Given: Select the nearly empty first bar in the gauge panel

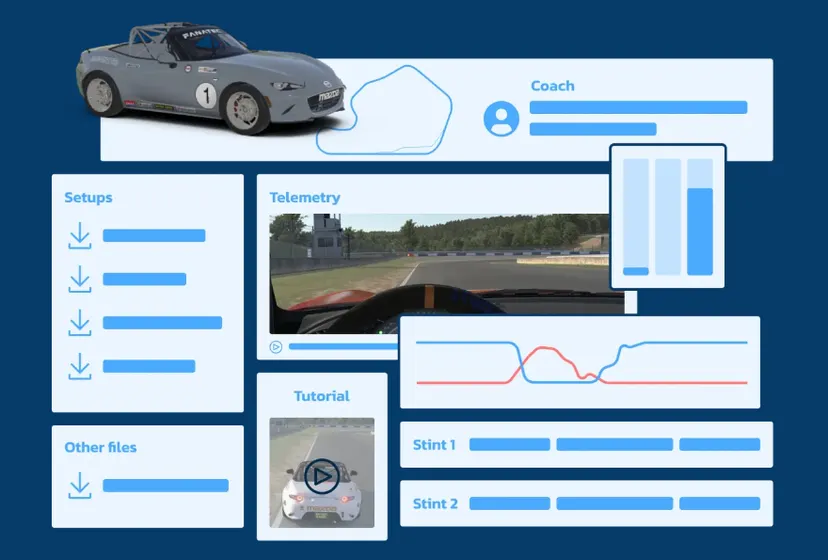Looking at the screenshot, I should pyautogui.click(x=636, y=271).
